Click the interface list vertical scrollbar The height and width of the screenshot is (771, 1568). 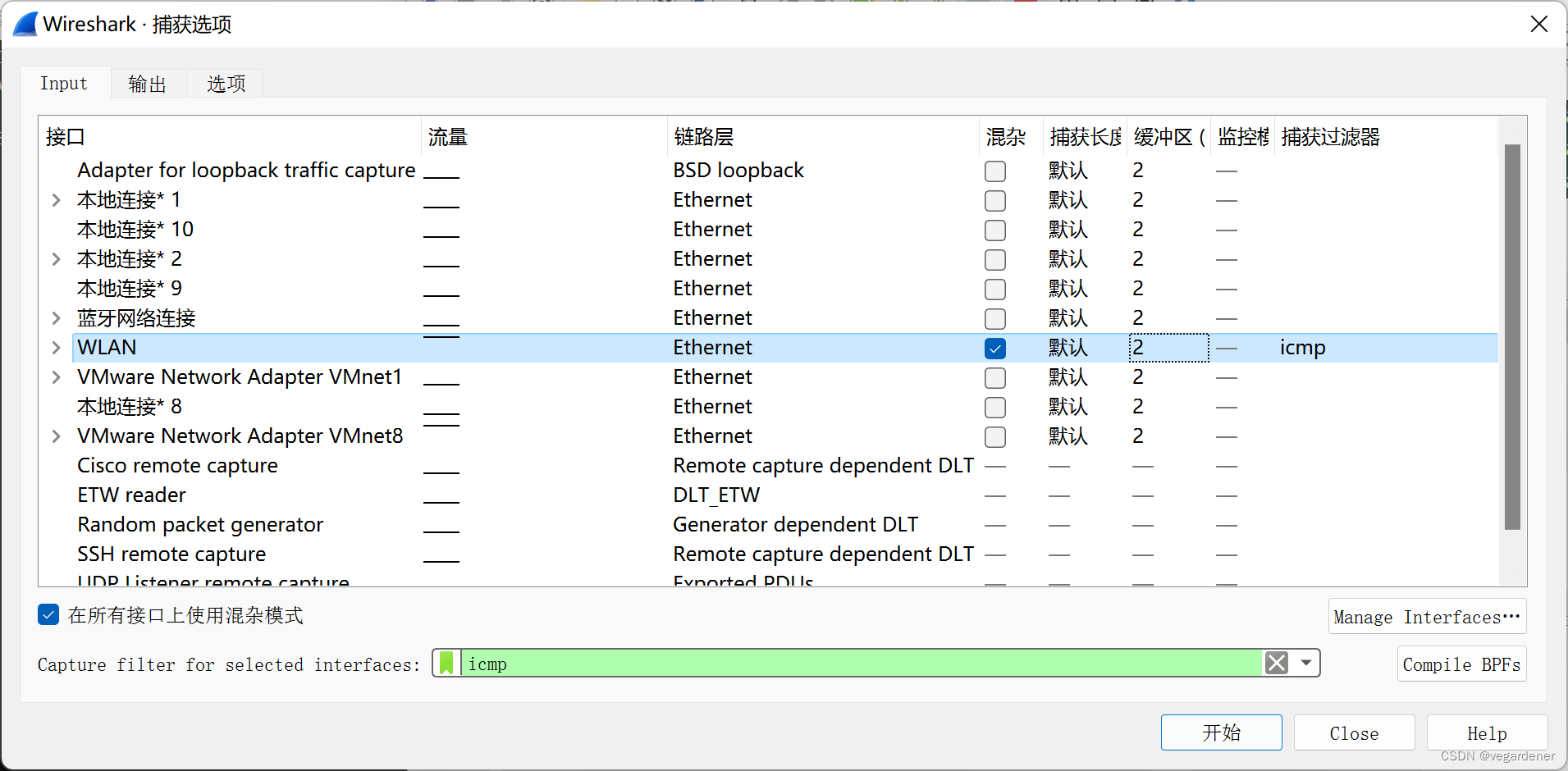pyautogui.click(x=1512, y=336)
